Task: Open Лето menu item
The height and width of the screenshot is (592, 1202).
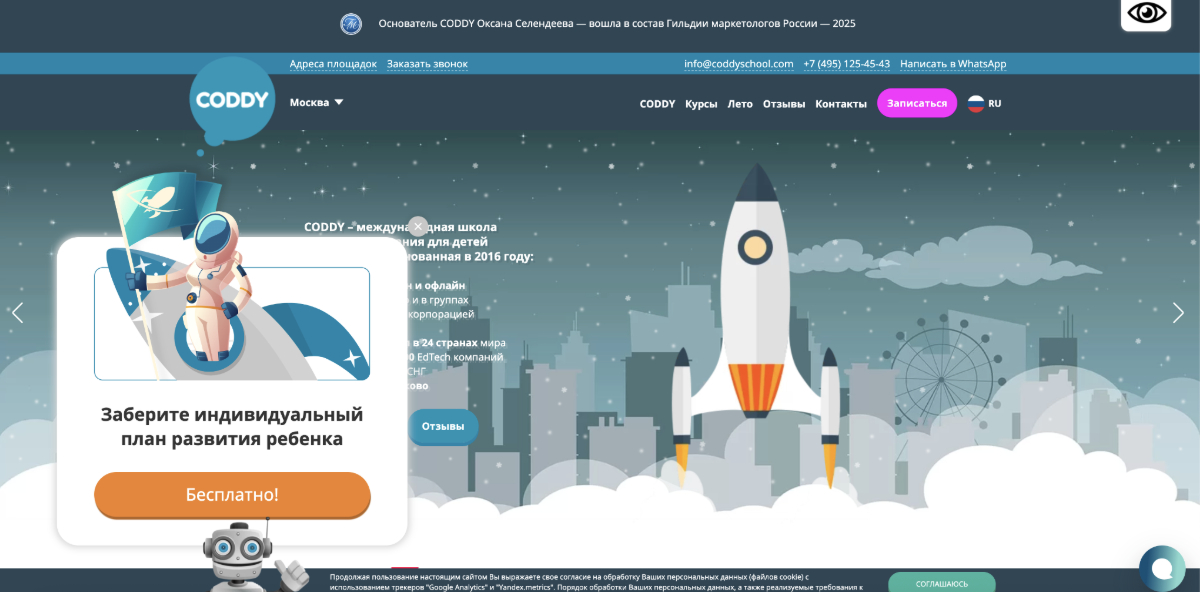Action: tap(740, 104)
